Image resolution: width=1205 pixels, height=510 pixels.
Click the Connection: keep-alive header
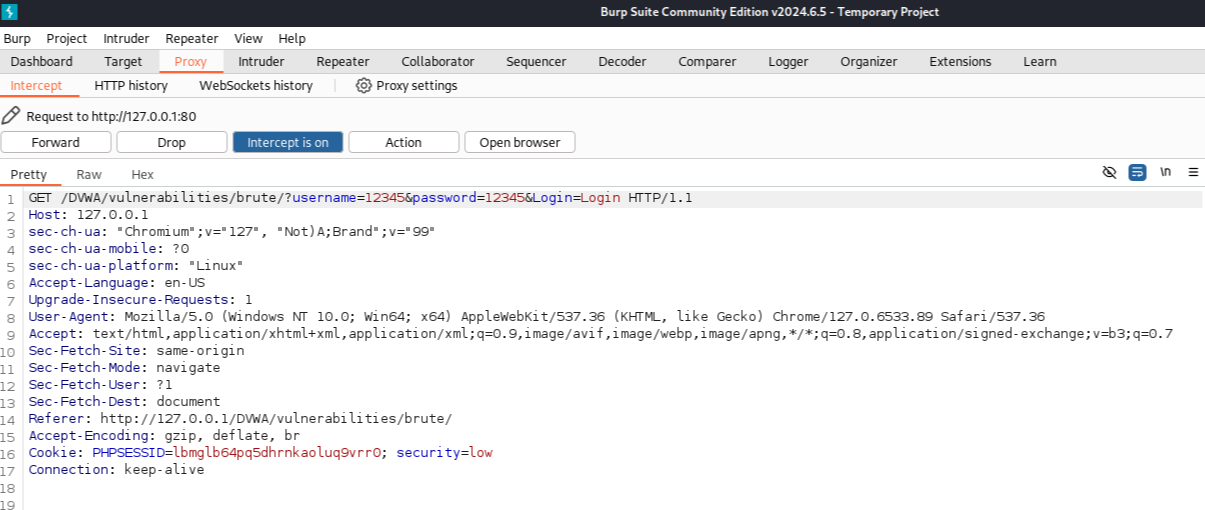click(x=116, y=470)
